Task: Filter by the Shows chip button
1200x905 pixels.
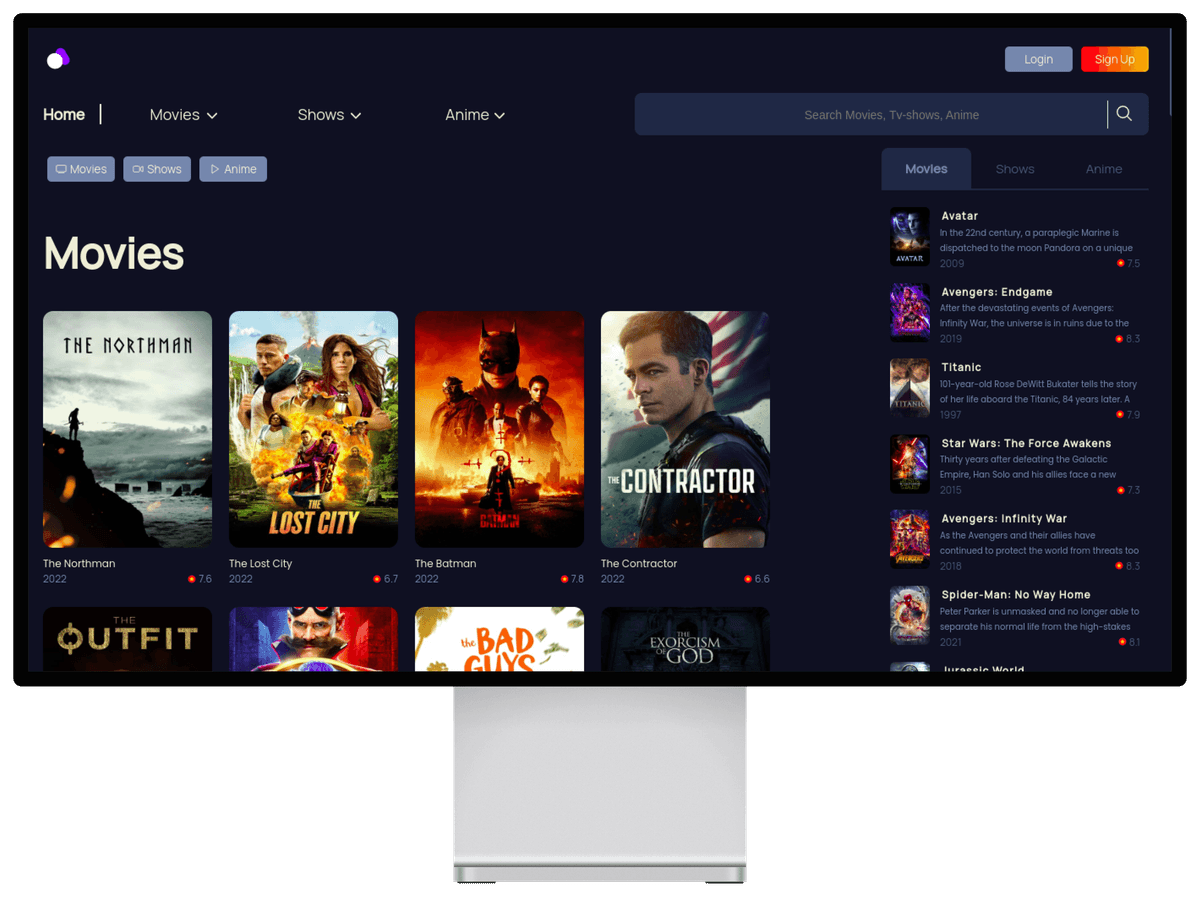Action: pyautogui.click(x=157, y=169)
